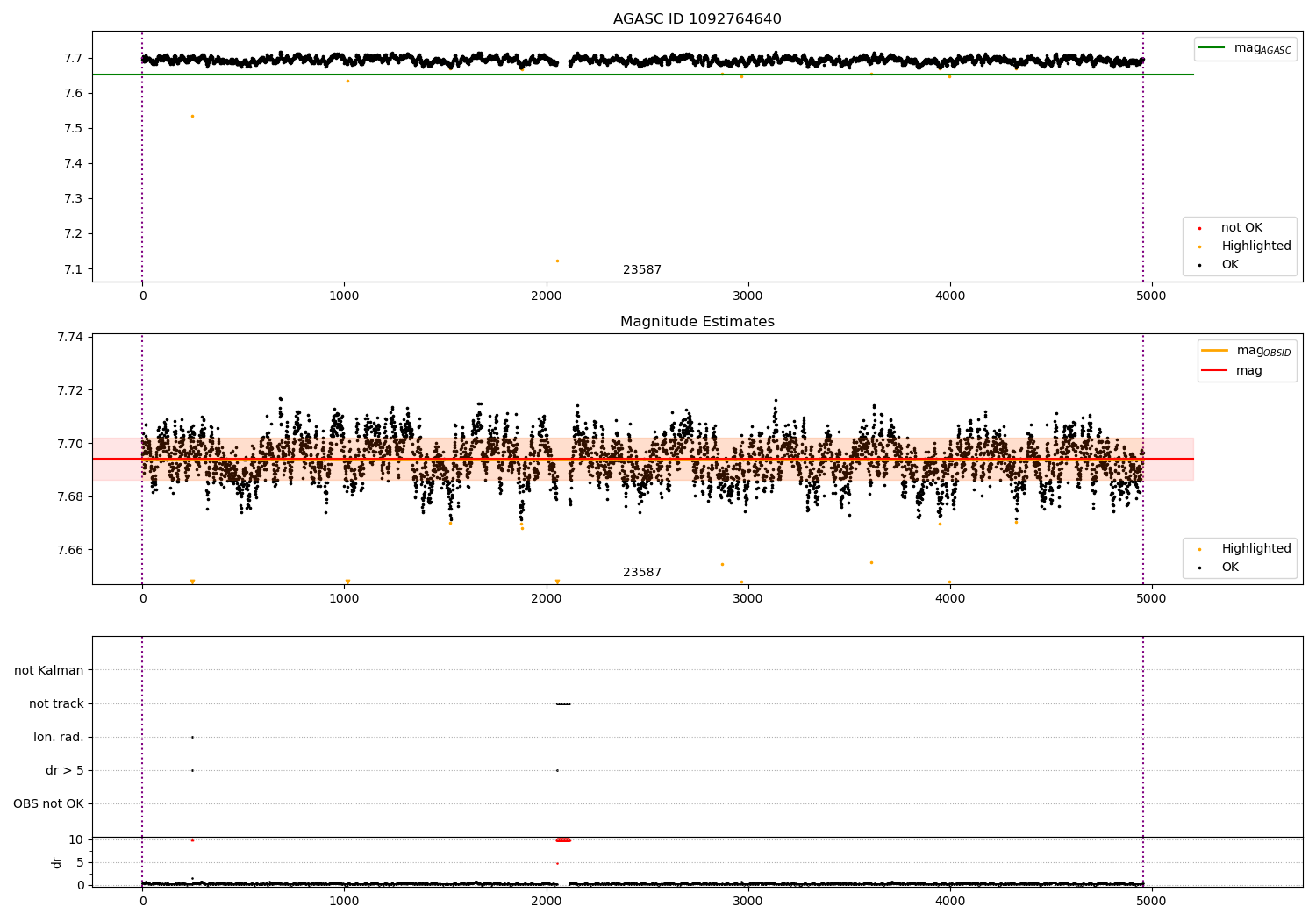Click "OK" in the middle plot legend
Image resolution: width=1316 pixels, height=921 pixels.
(x=1230, y=568)
